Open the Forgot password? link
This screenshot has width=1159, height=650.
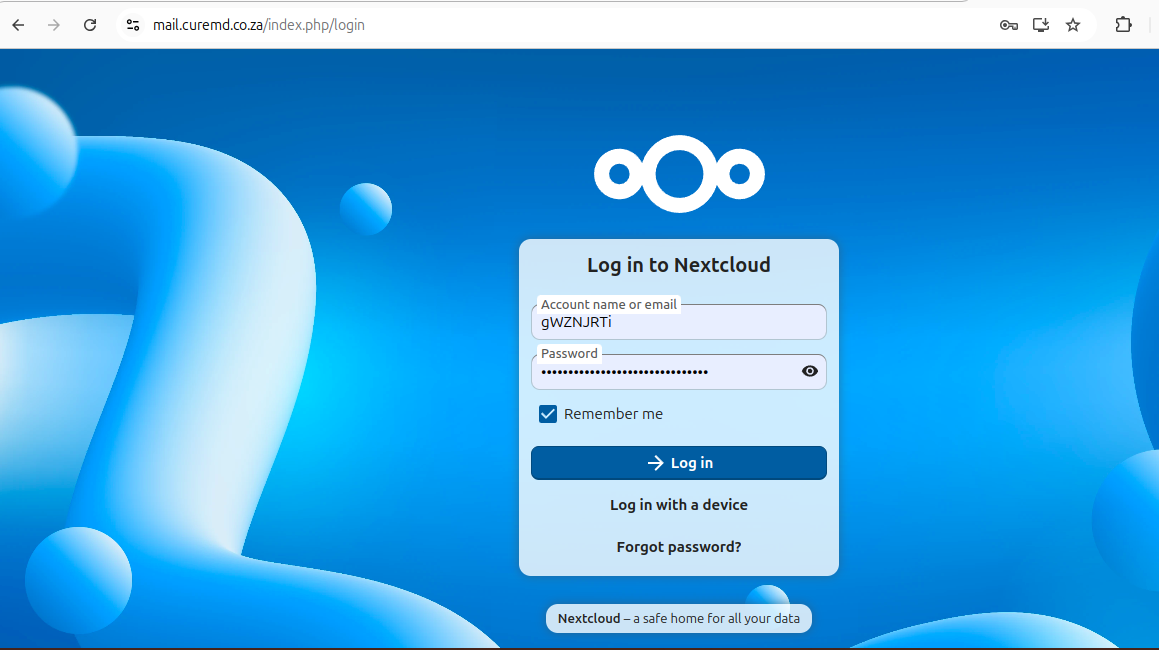pyautogui.click(x=679, y=547)
